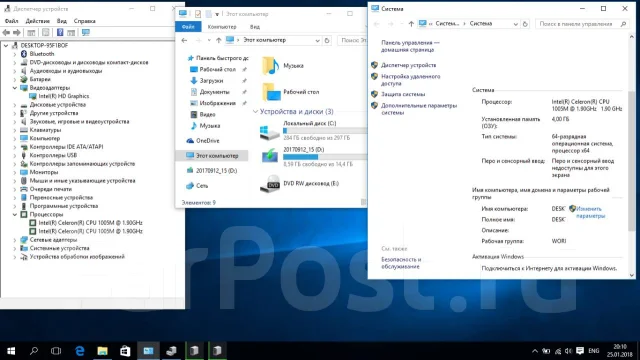Open the Действие menu in Device Manager
This screenshot has height=360, width=640.
[38, 21]
